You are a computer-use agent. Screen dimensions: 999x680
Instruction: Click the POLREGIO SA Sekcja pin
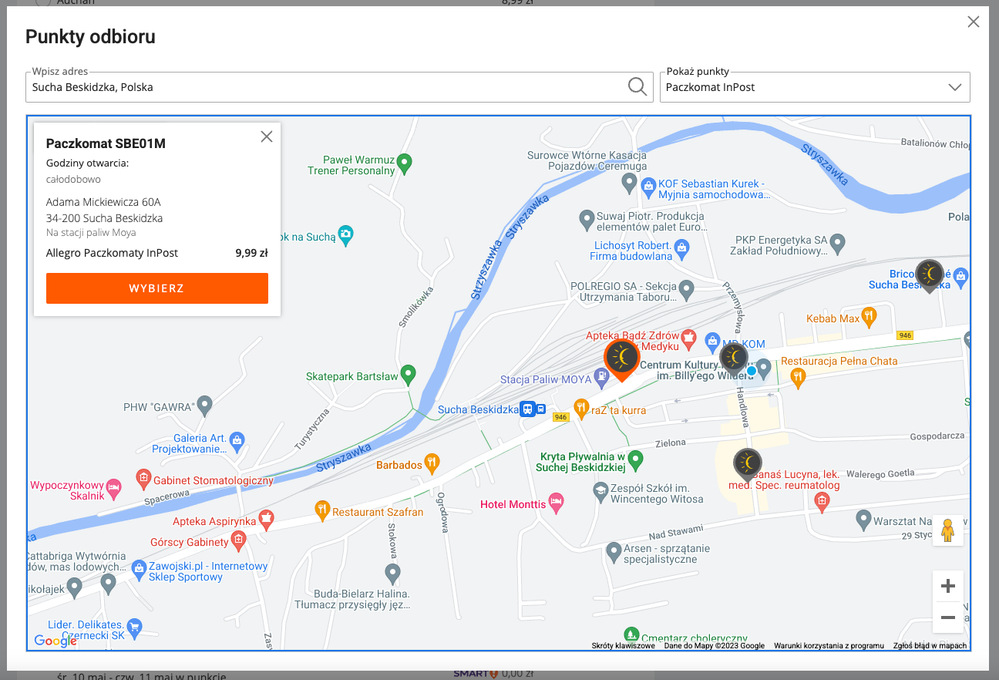coord(686,290)
